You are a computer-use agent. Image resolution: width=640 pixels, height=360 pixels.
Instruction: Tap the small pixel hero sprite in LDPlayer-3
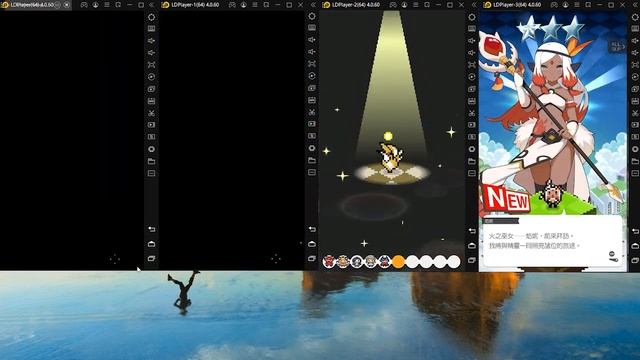coord(552,194)
